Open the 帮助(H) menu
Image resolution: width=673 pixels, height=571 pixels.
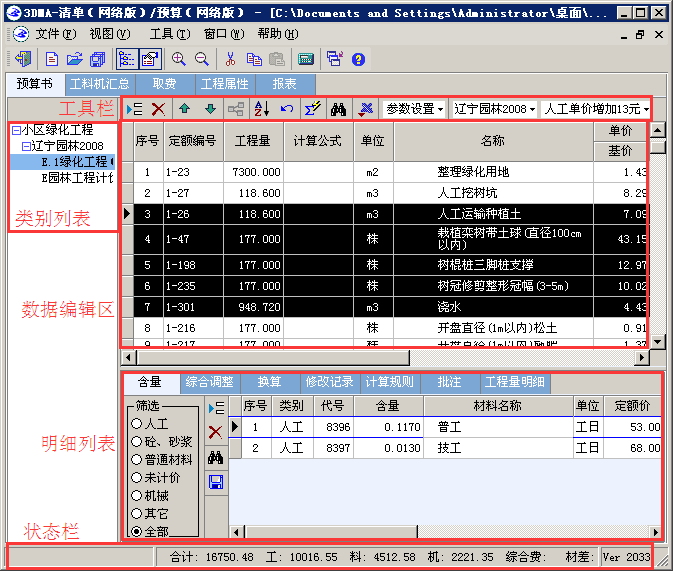pyautogui.click(x=278, y=34)
